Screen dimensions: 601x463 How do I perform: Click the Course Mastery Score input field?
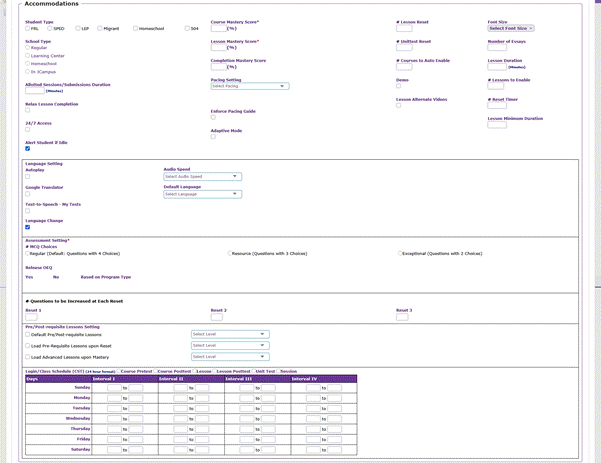click(217, 28)
